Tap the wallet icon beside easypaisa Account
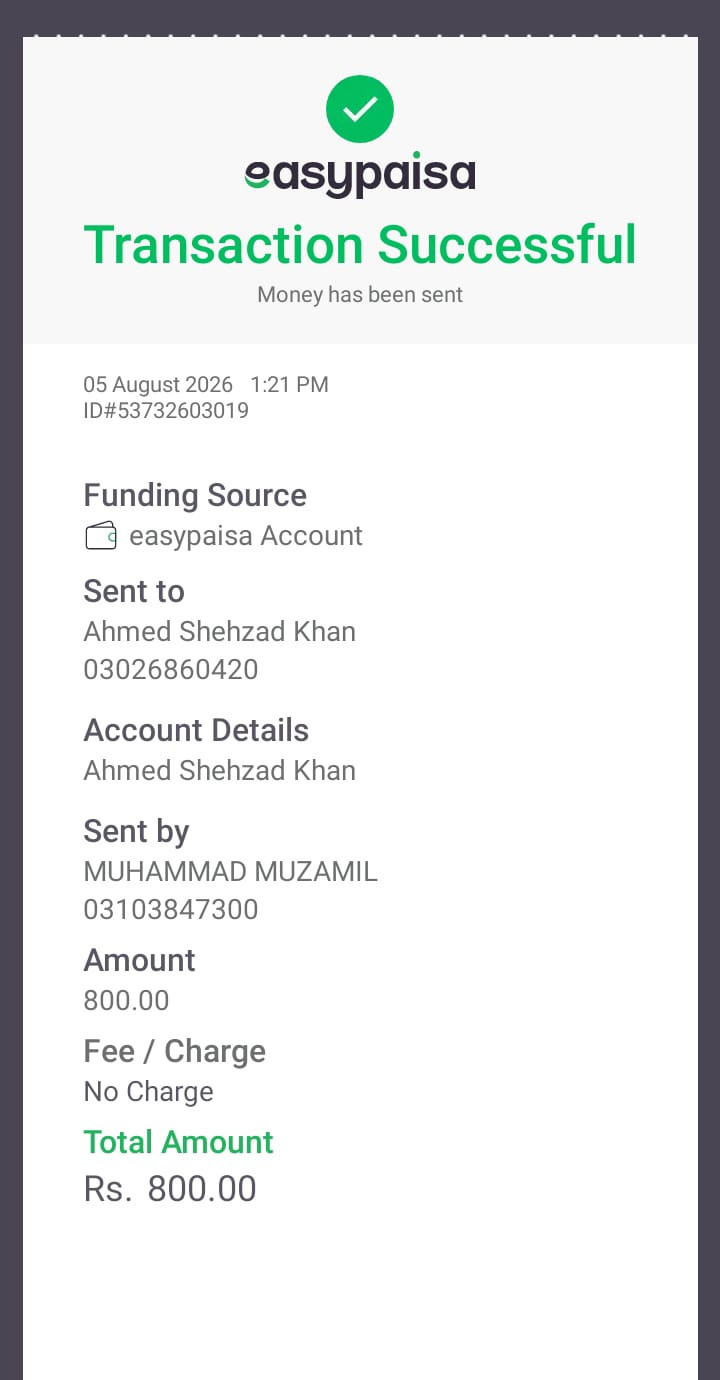Image resolution: width=720 pixels, height=1380 pixels. pos(101,536)
